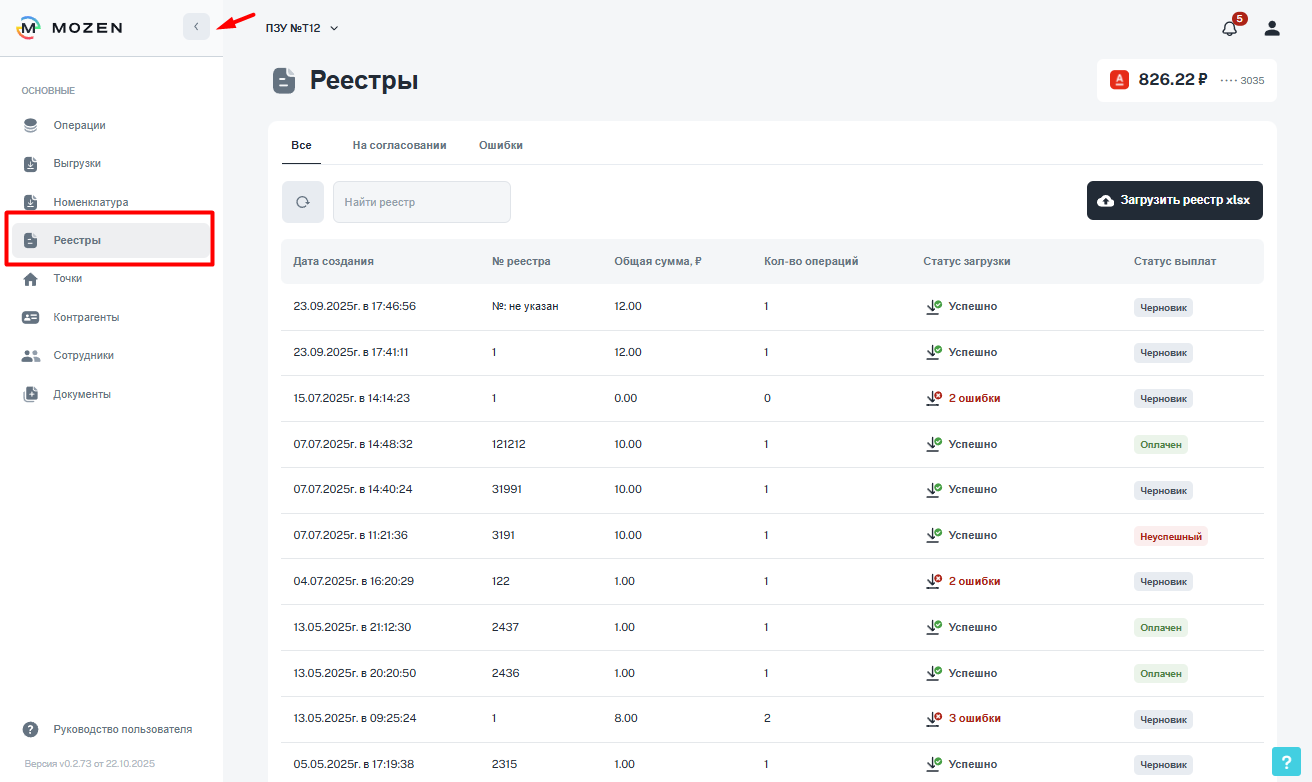Navigate to Точки section
This screenshot has height=782, width=1312.
[67, 278]
